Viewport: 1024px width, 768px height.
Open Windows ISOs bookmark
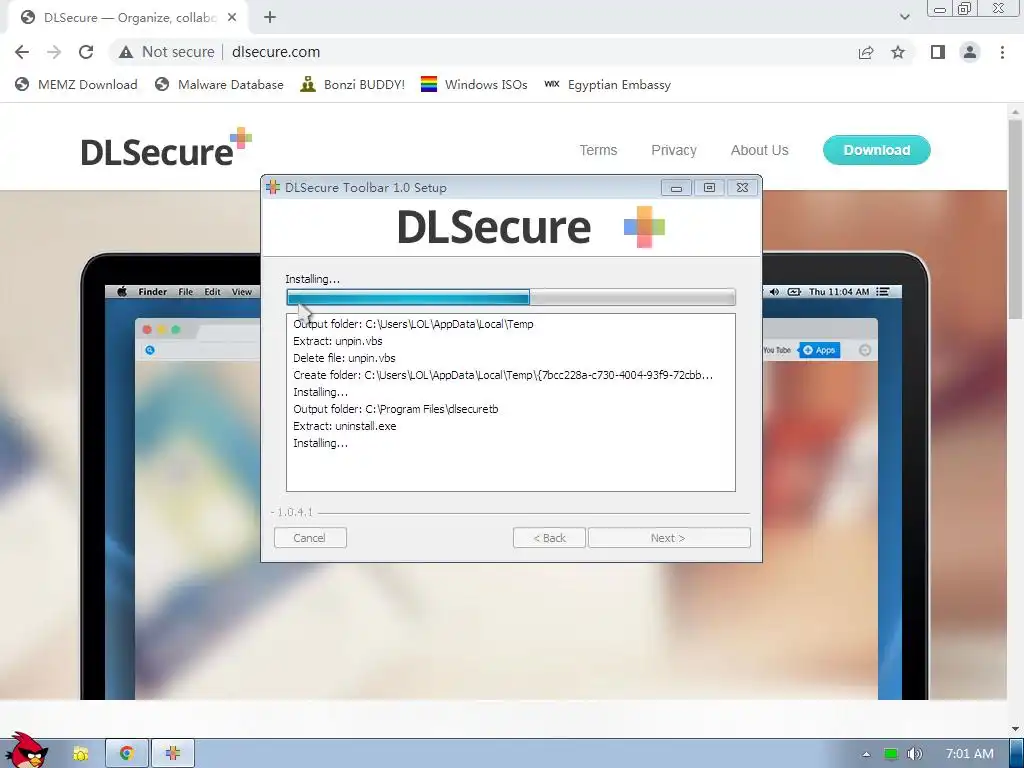[474, 84]
